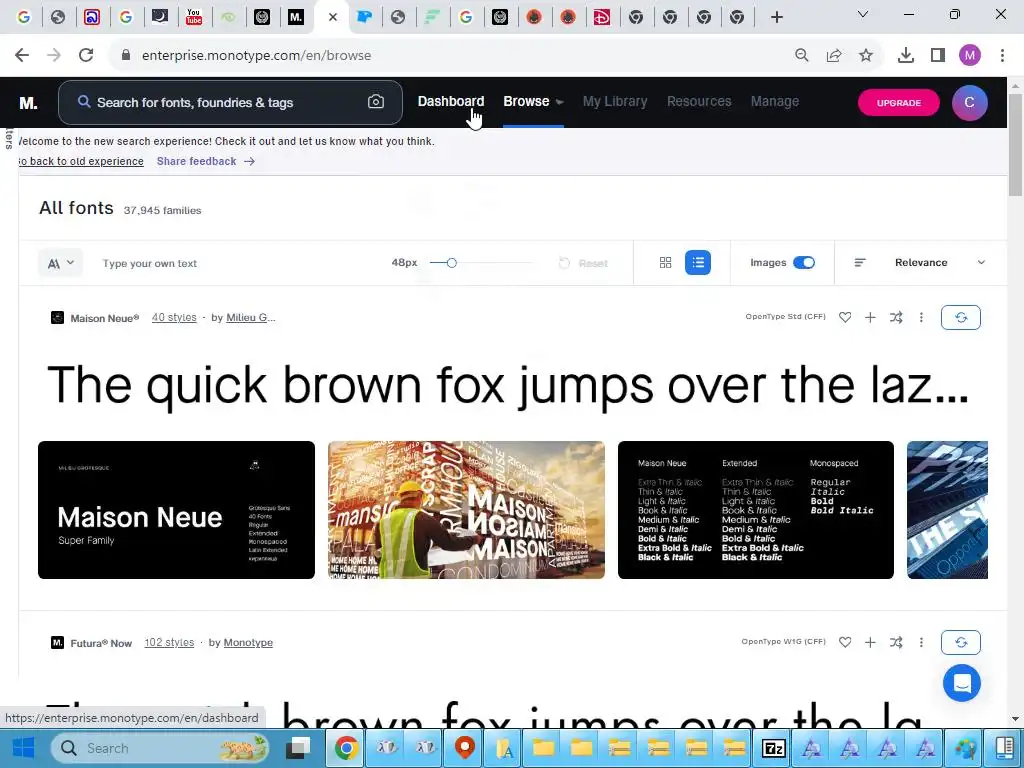Click Futura Now font name
The height and width of the screenshot is (768, 1024).
(x=101, y=643)
